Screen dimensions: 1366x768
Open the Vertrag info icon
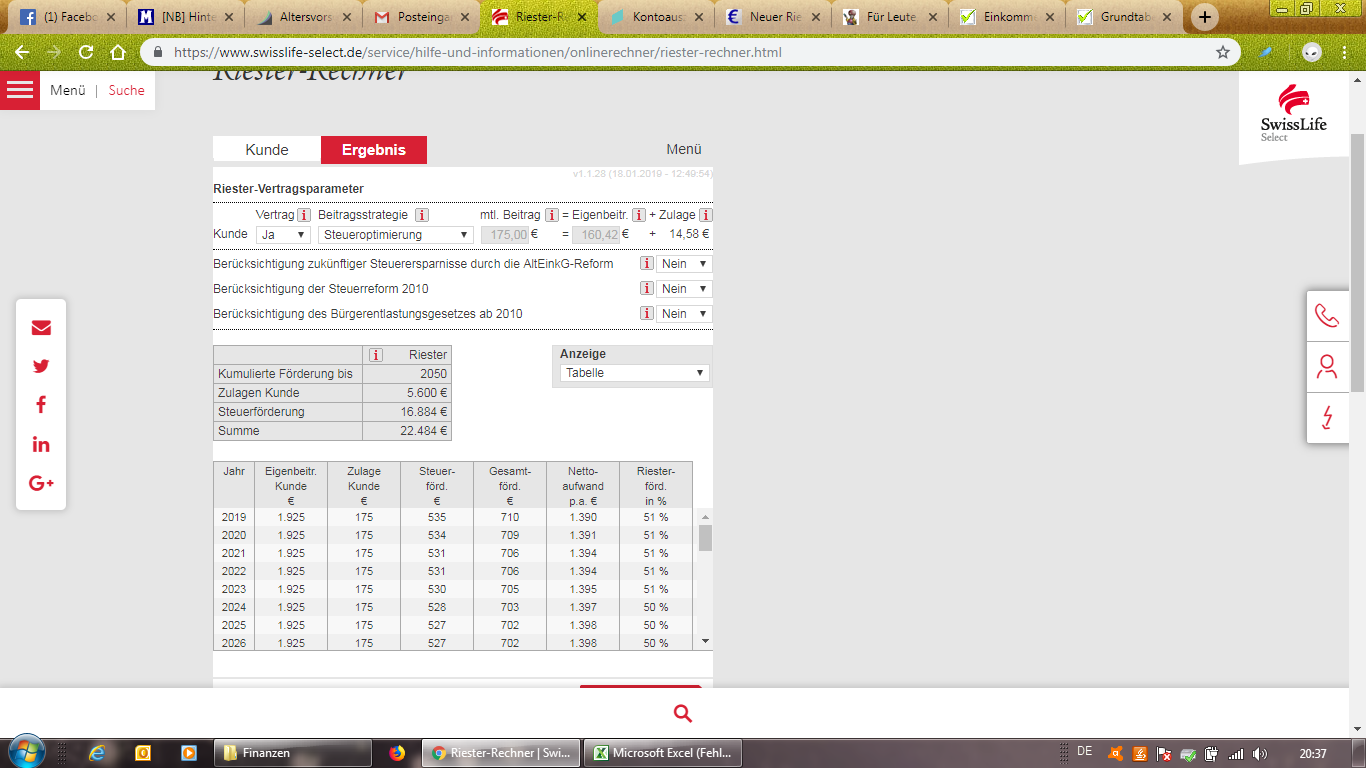(304, 215)
